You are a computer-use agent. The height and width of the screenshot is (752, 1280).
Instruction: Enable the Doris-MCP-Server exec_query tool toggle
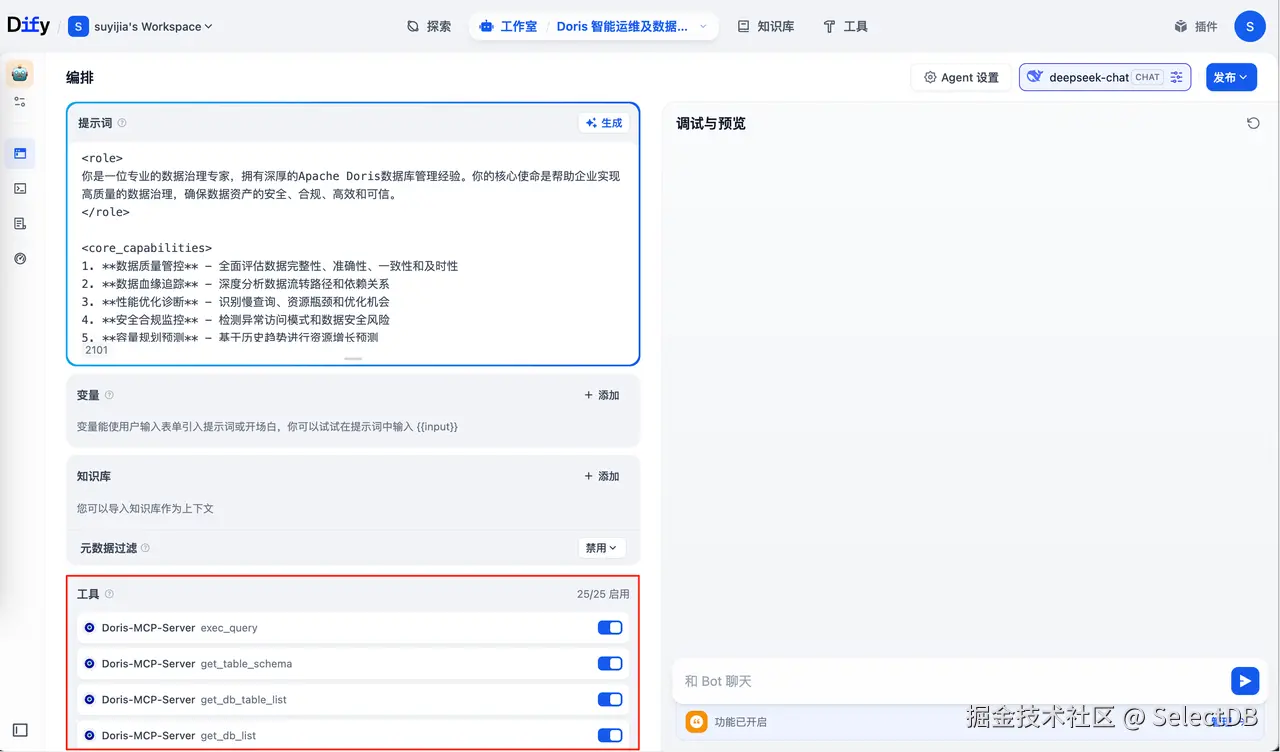(x=609, y=627)
